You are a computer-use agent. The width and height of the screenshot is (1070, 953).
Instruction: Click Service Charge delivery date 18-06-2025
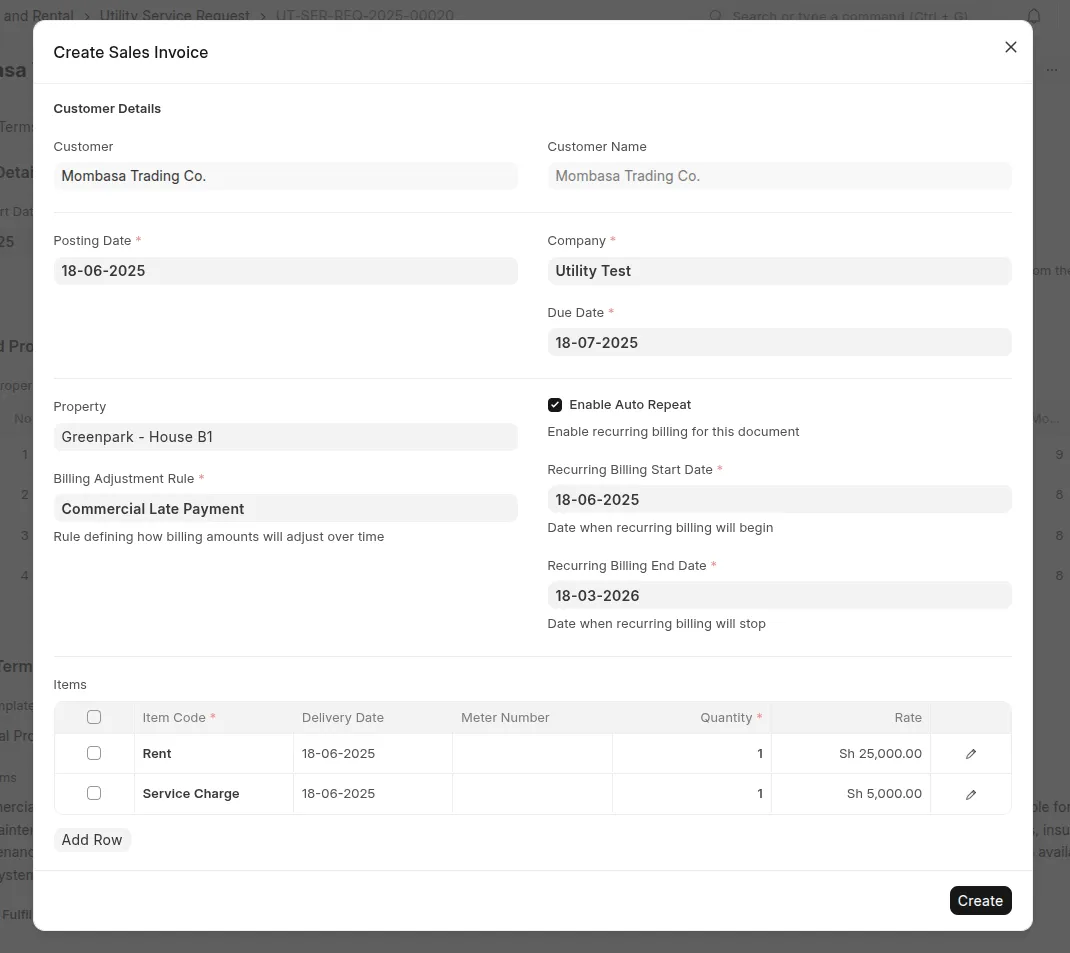click(373, 794)
